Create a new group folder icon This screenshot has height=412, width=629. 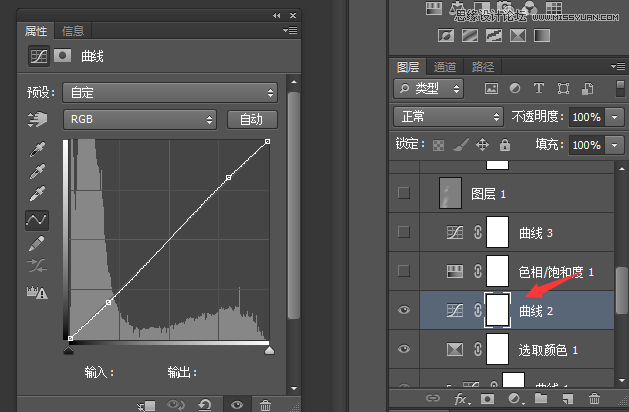point(541,398)
